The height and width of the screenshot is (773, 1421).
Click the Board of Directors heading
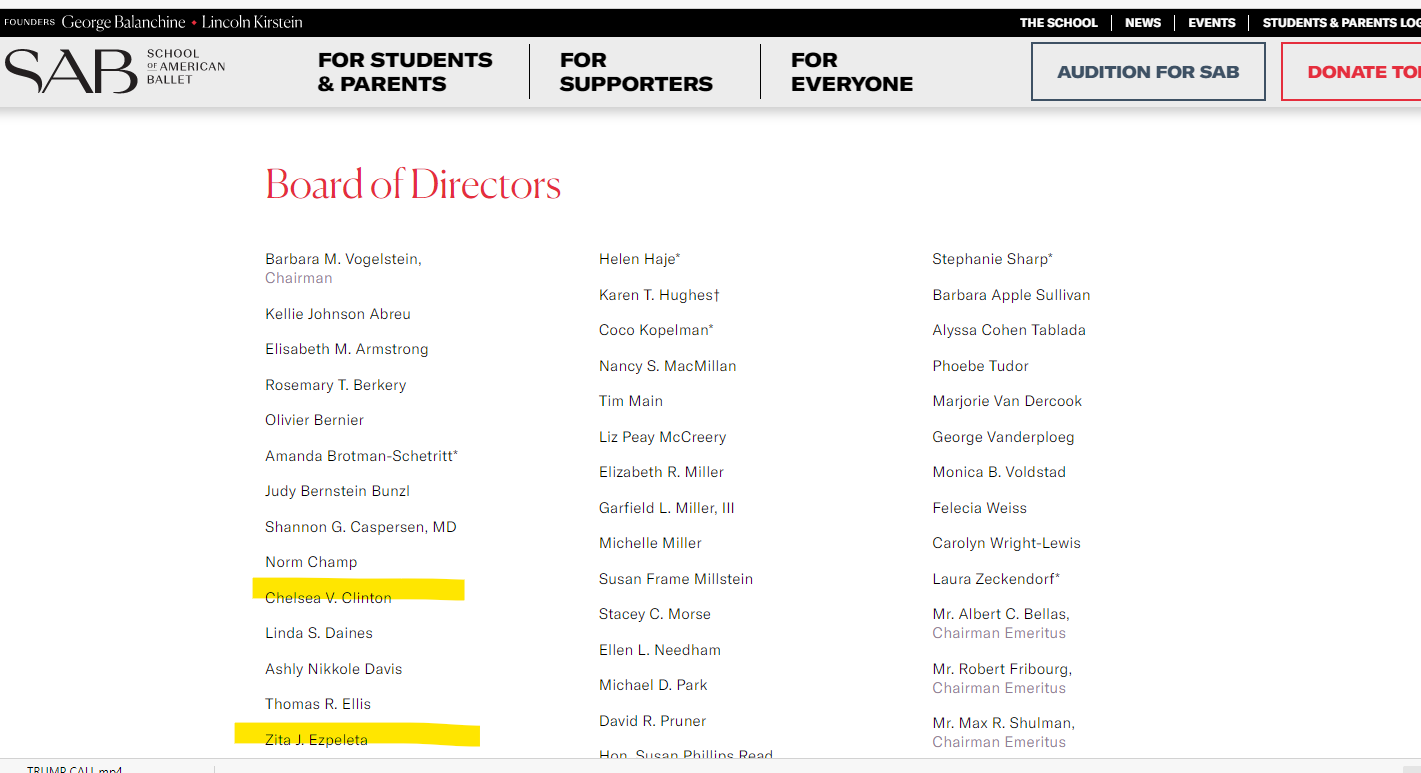(413, 184)
